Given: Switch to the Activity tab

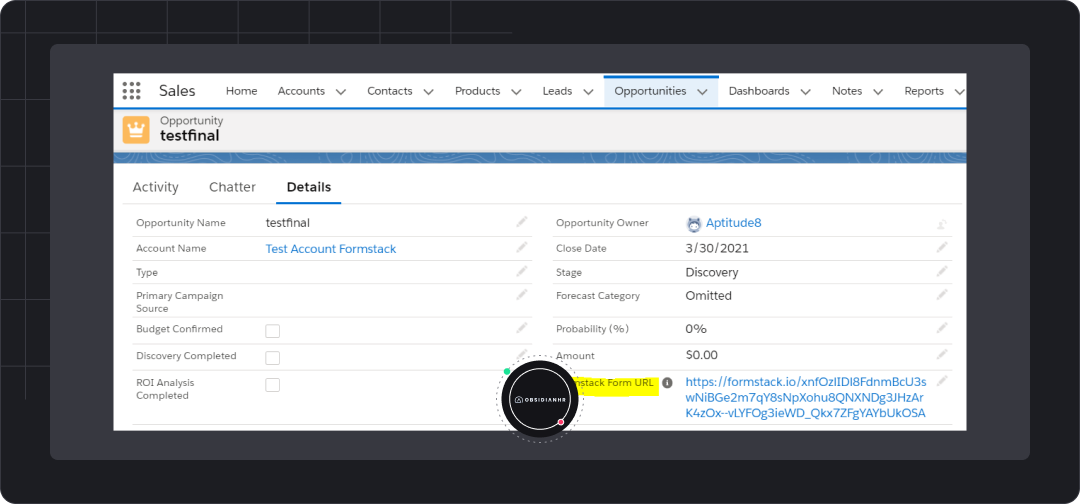Looking at the screenshot, I should click(156, 187).
